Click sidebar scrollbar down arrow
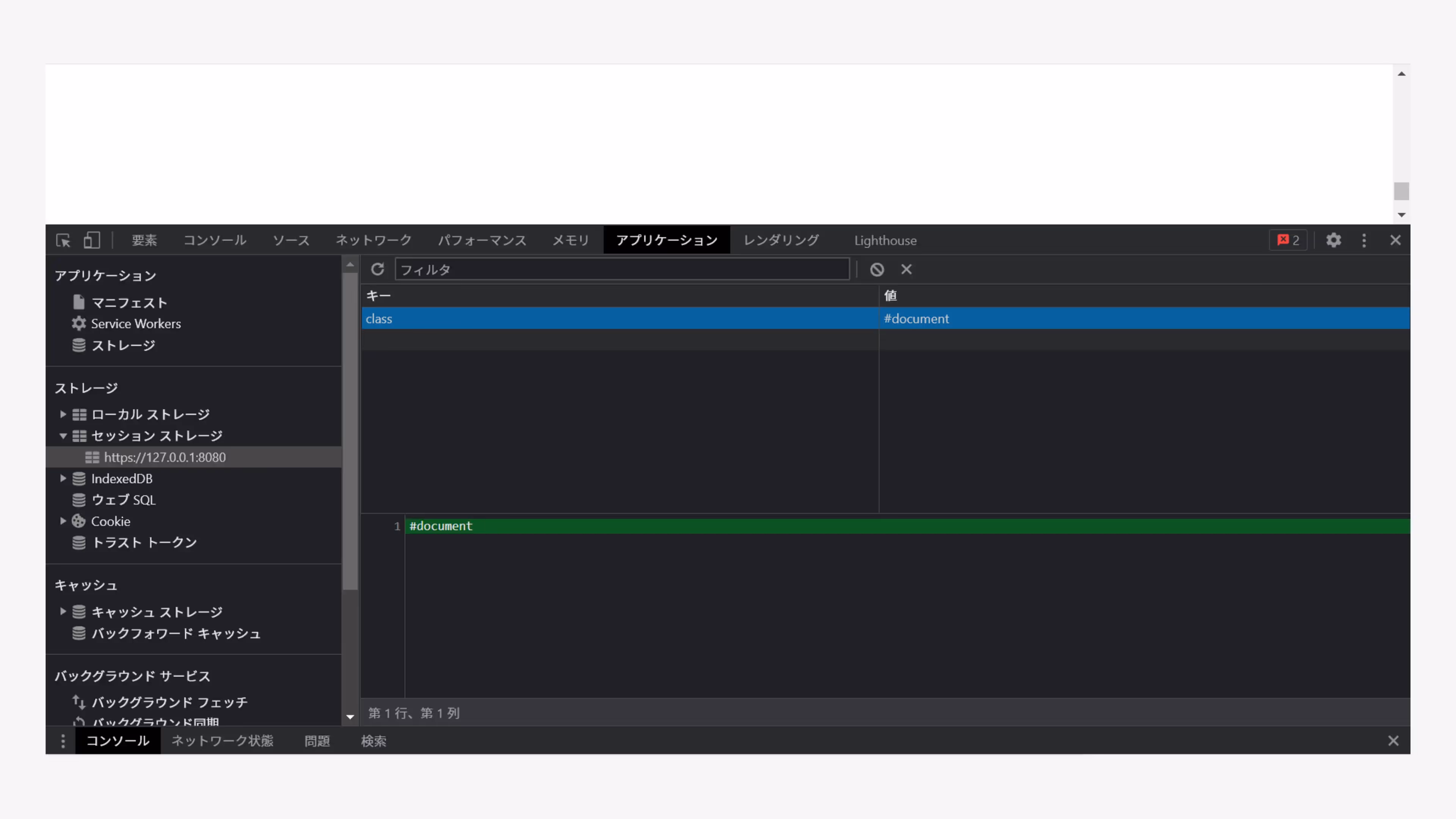Viewport: 1456px width, 819px height. point(350,717)
